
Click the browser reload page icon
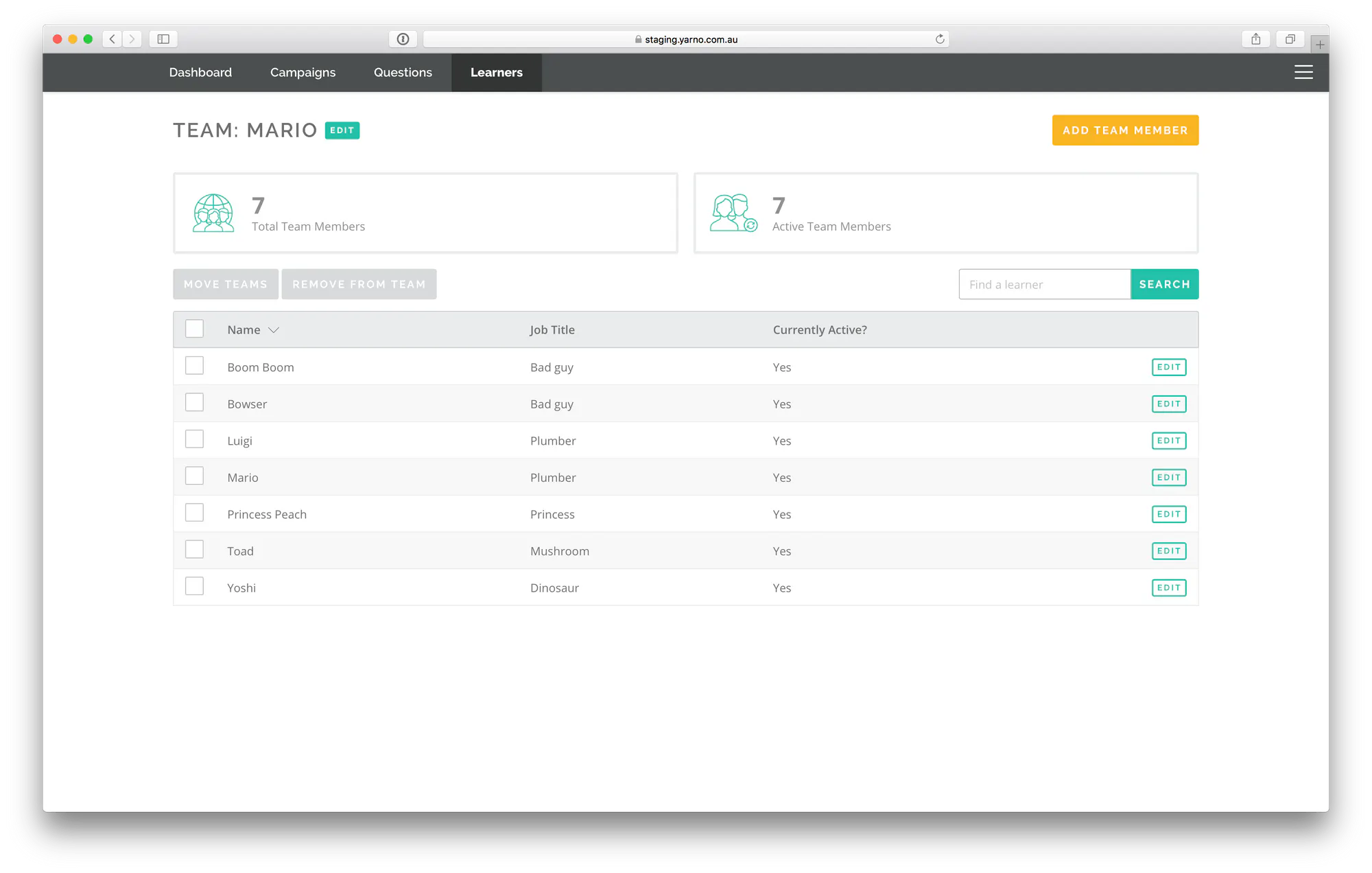[940, 39]
